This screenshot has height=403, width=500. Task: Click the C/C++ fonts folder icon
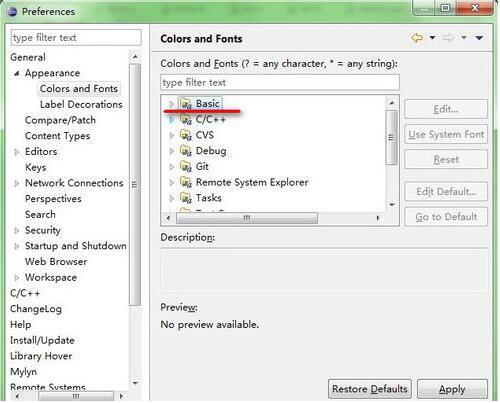186,119
